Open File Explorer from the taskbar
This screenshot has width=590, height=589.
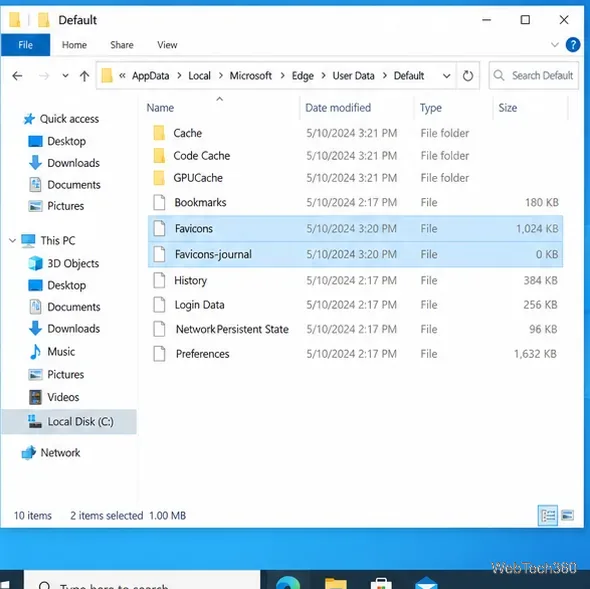tap(336, 583)
